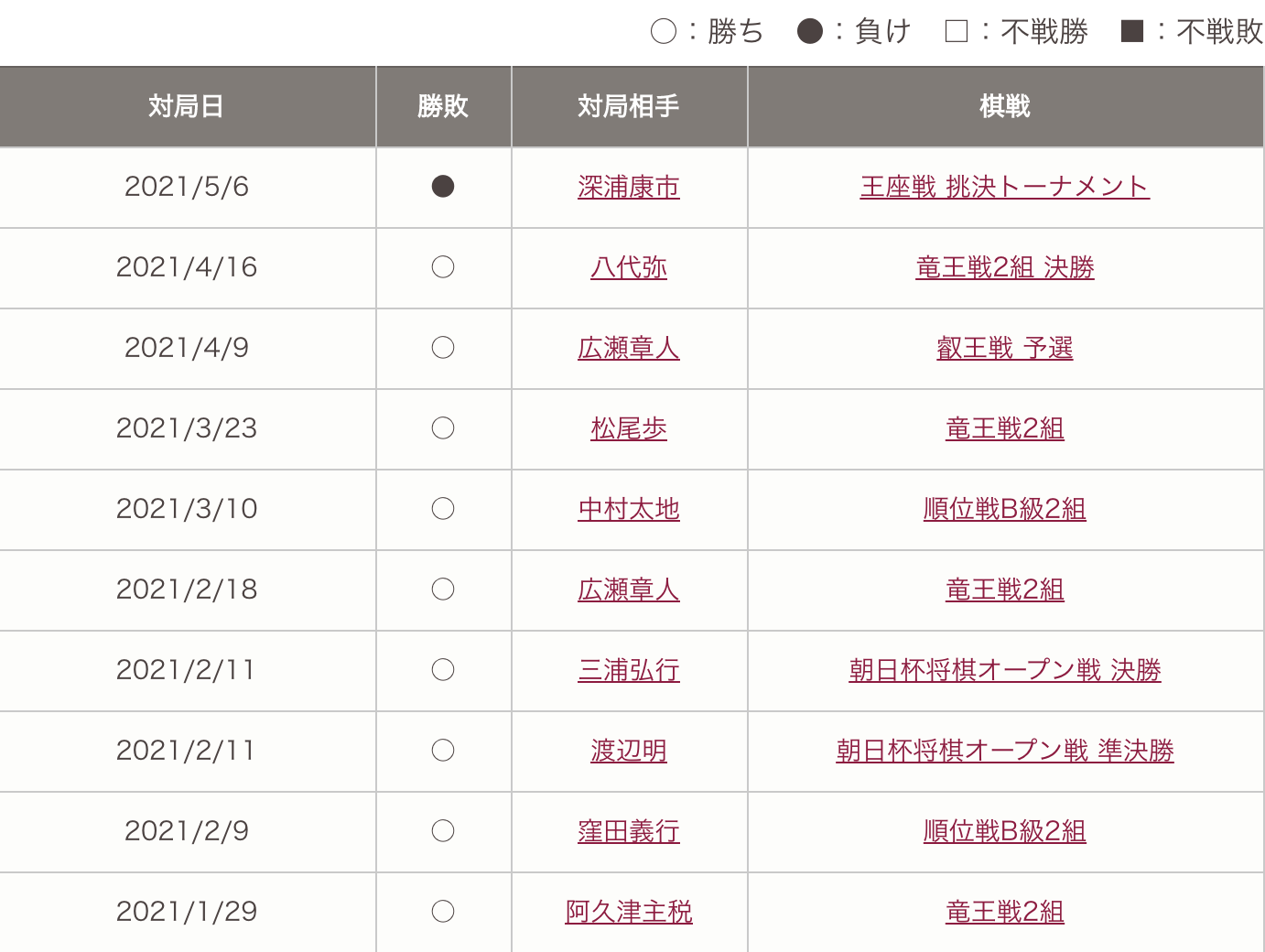The height and width of the screenshot is (952, 1265).
Task: Click the 朝日杯将棋オープン戦 決勝 link
Action: [x=1004, y=671]
